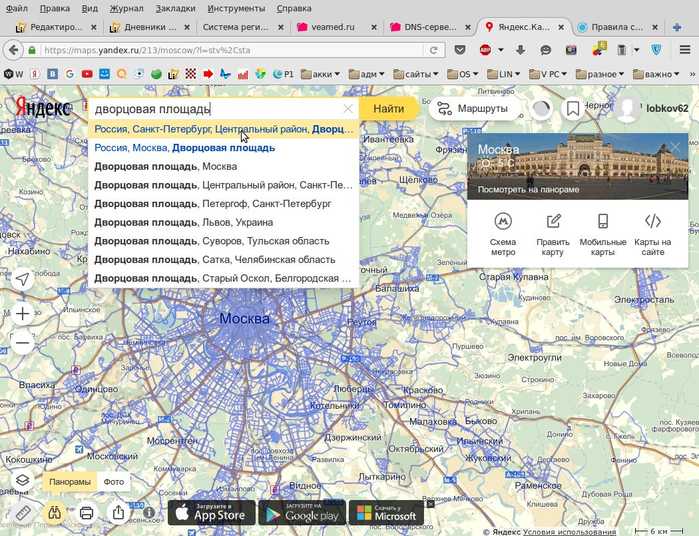Viewport: 699px width, 536px height.
Task: Open Посмотреть на панораме link
Action: coord(528,190)
